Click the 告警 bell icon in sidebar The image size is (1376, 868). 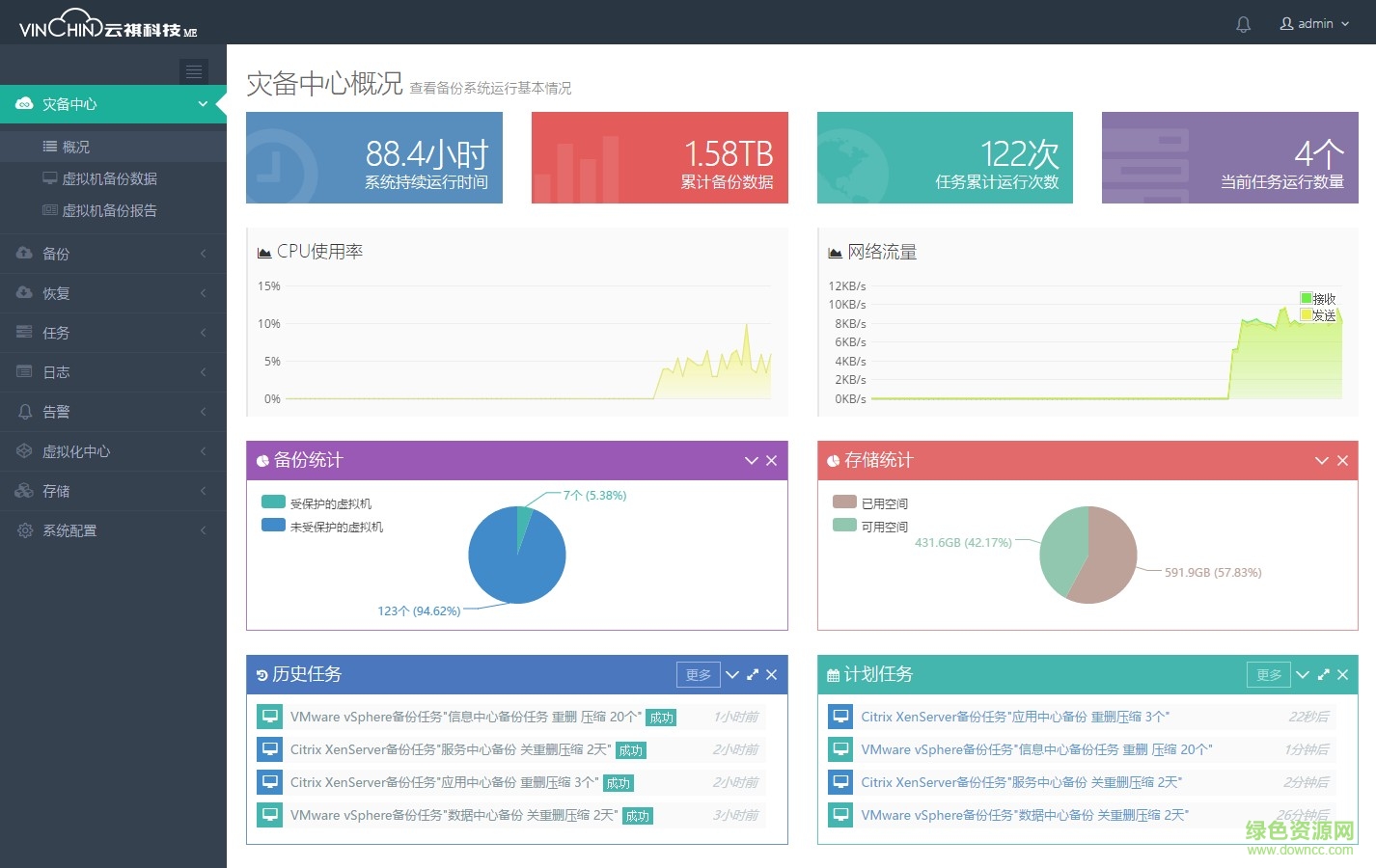tap(25, 412)
